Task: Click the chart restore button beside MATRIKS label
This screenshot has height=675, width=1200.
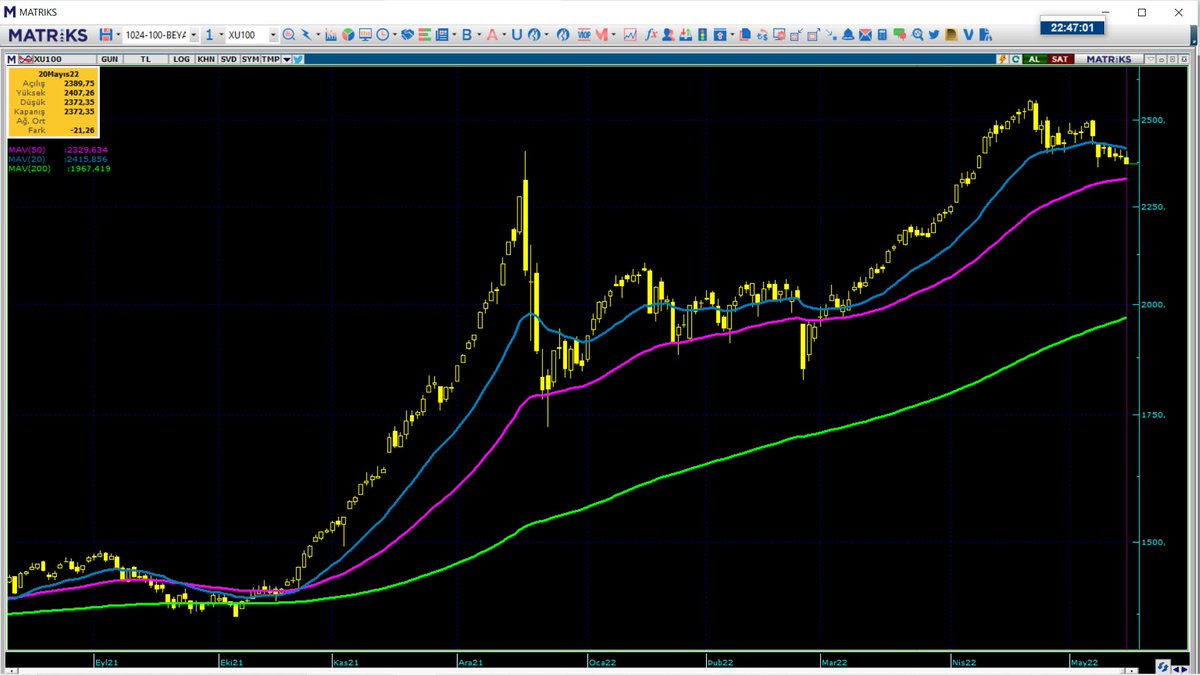Action: coord(1172,59)
